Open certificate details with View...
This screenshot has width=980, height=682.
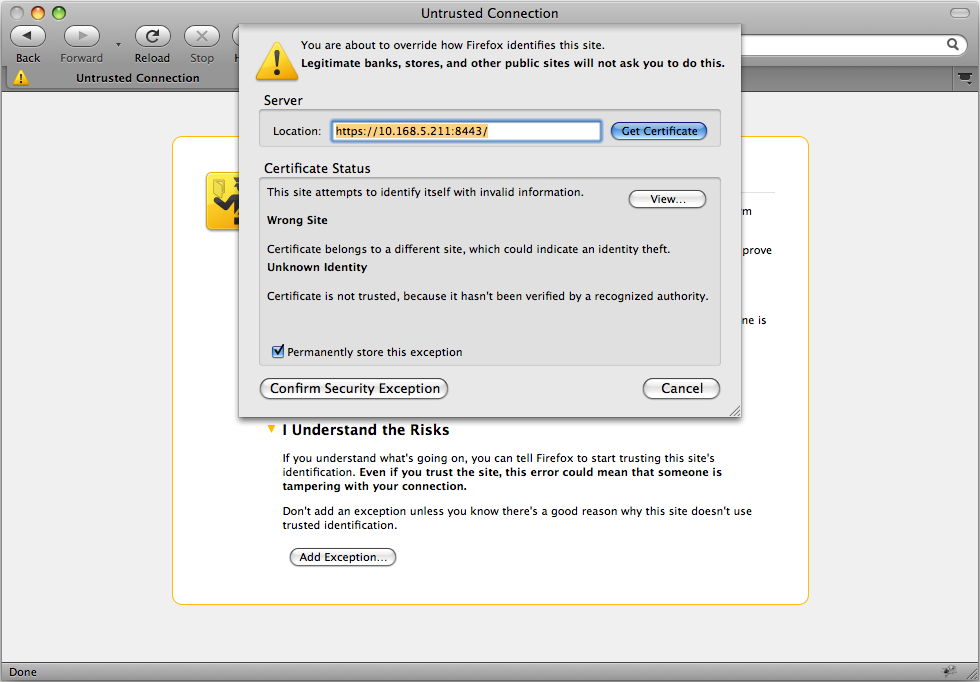pyautogui.click(x=668, y=199)
